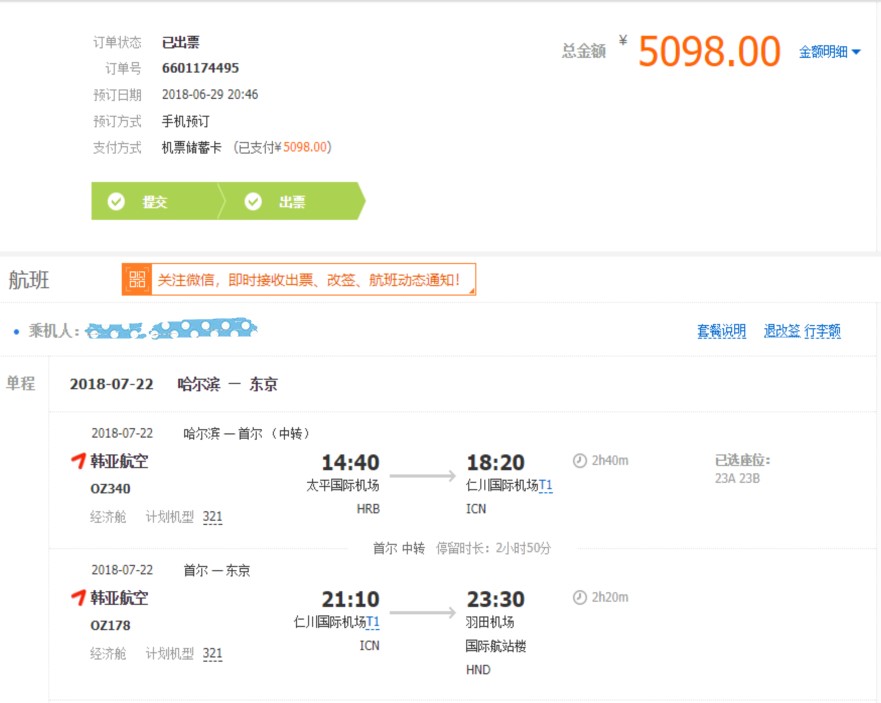Open the 退改签 refund and change link
Image resolution: width=881 pixels, height=703 pixels.
click(782, 332)
